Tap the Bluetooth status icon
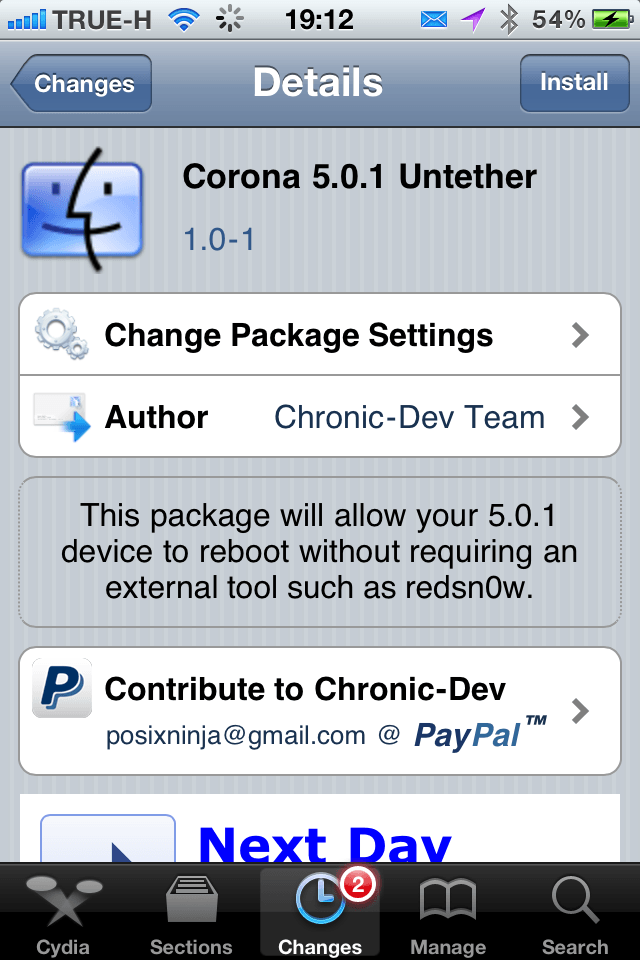This screenshot has height=960, width=640. [x=508, y=19]
